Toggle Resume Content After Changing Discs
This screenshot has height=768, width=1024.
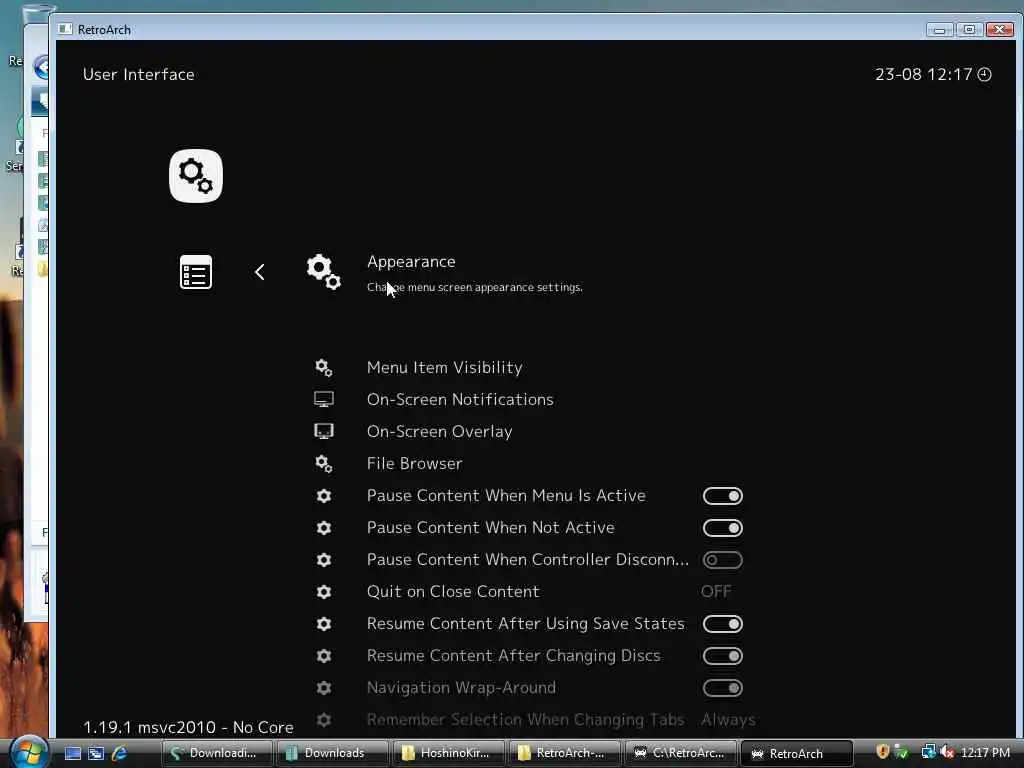723,656
